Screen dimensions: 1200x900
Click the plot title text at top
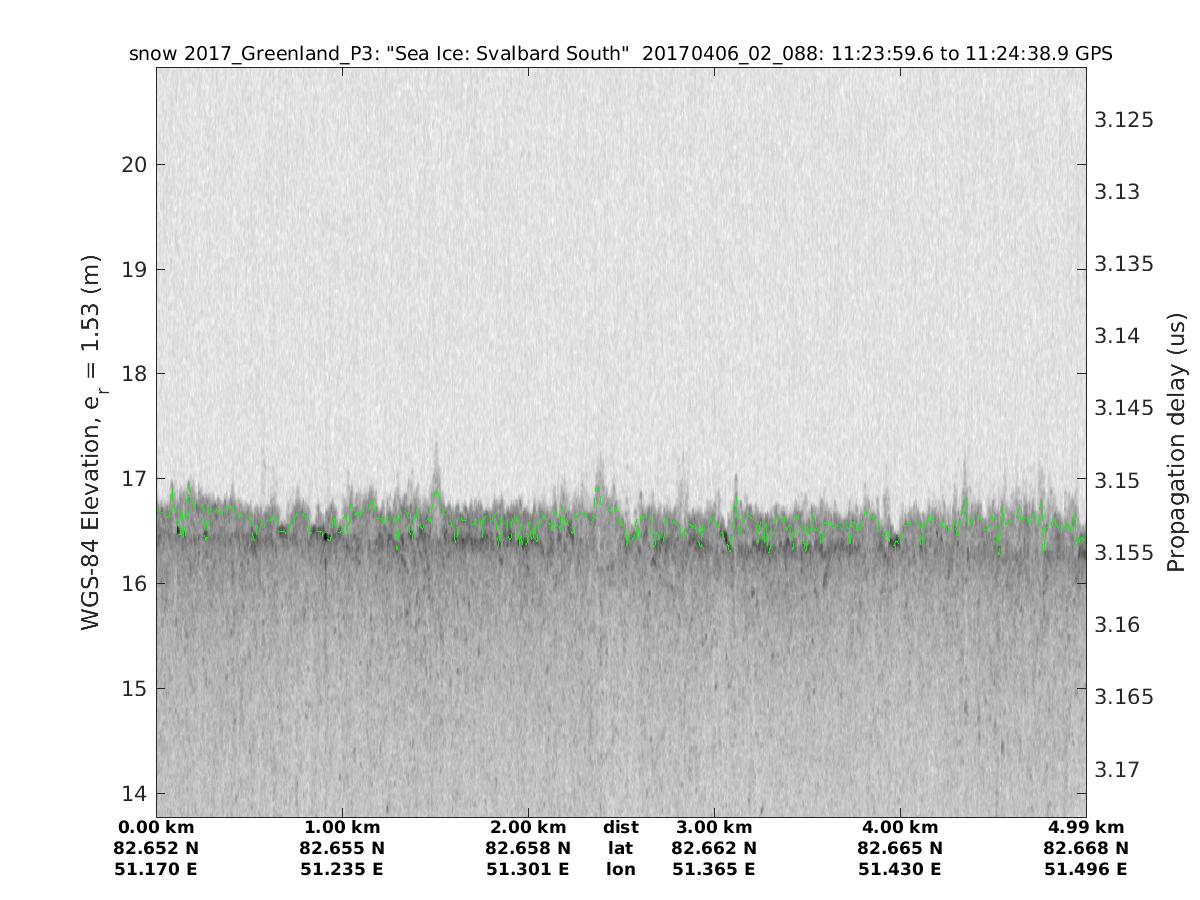point(620,53)
